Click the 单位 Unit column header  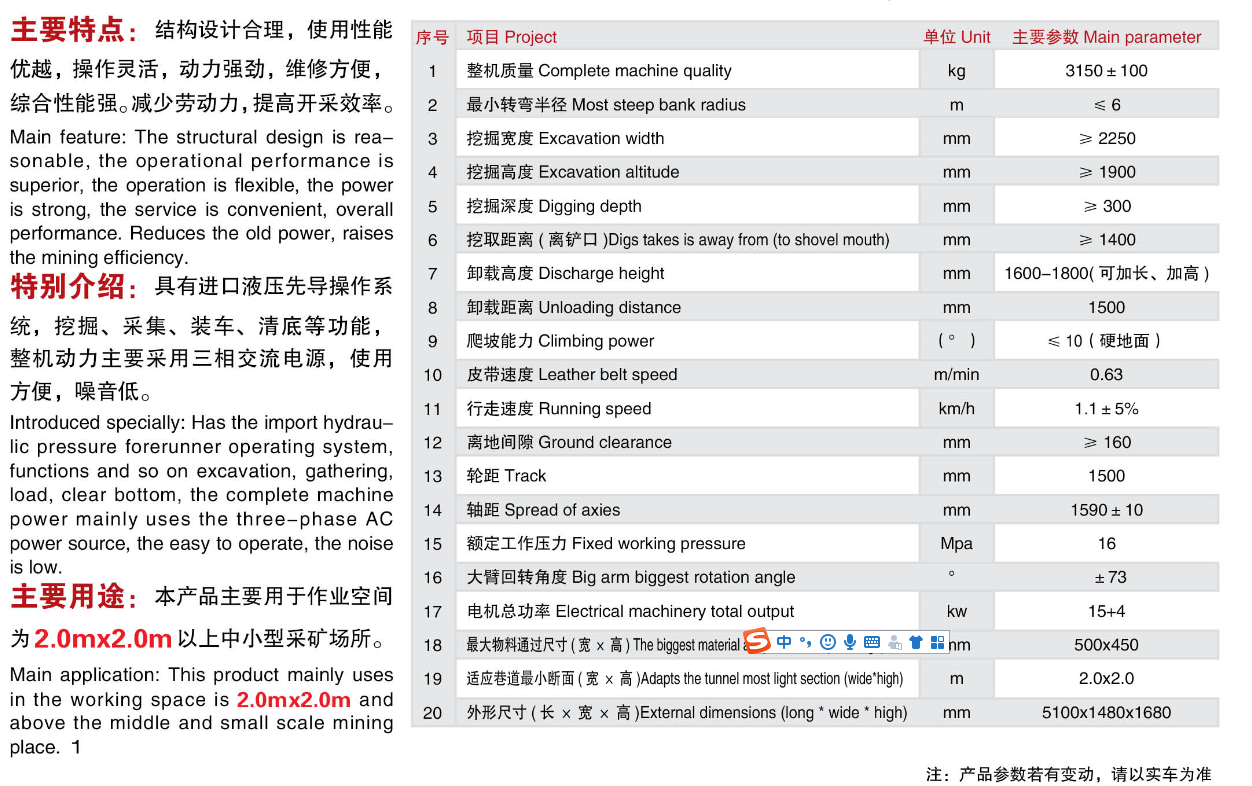tap(956, 37)
